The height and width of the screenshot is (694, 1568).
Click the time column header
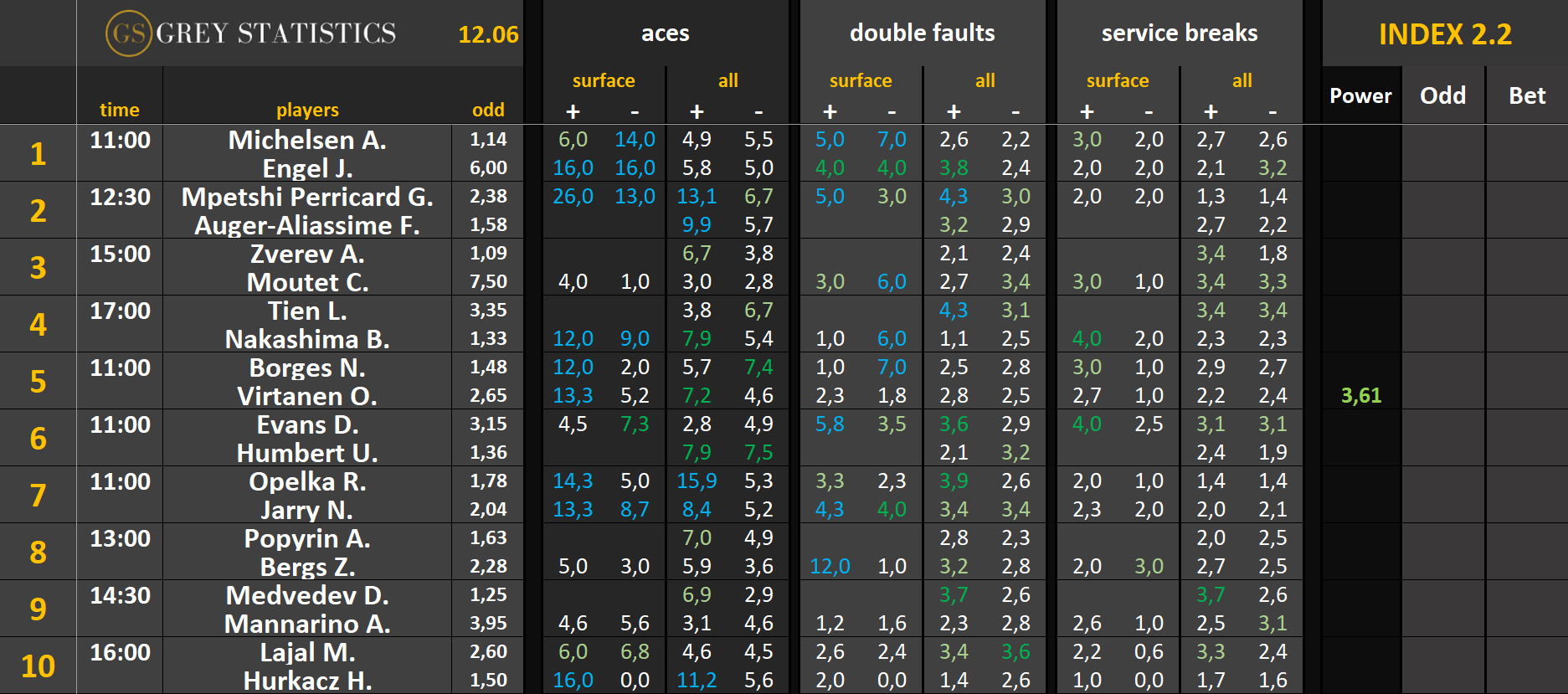[x=120, y=110]
